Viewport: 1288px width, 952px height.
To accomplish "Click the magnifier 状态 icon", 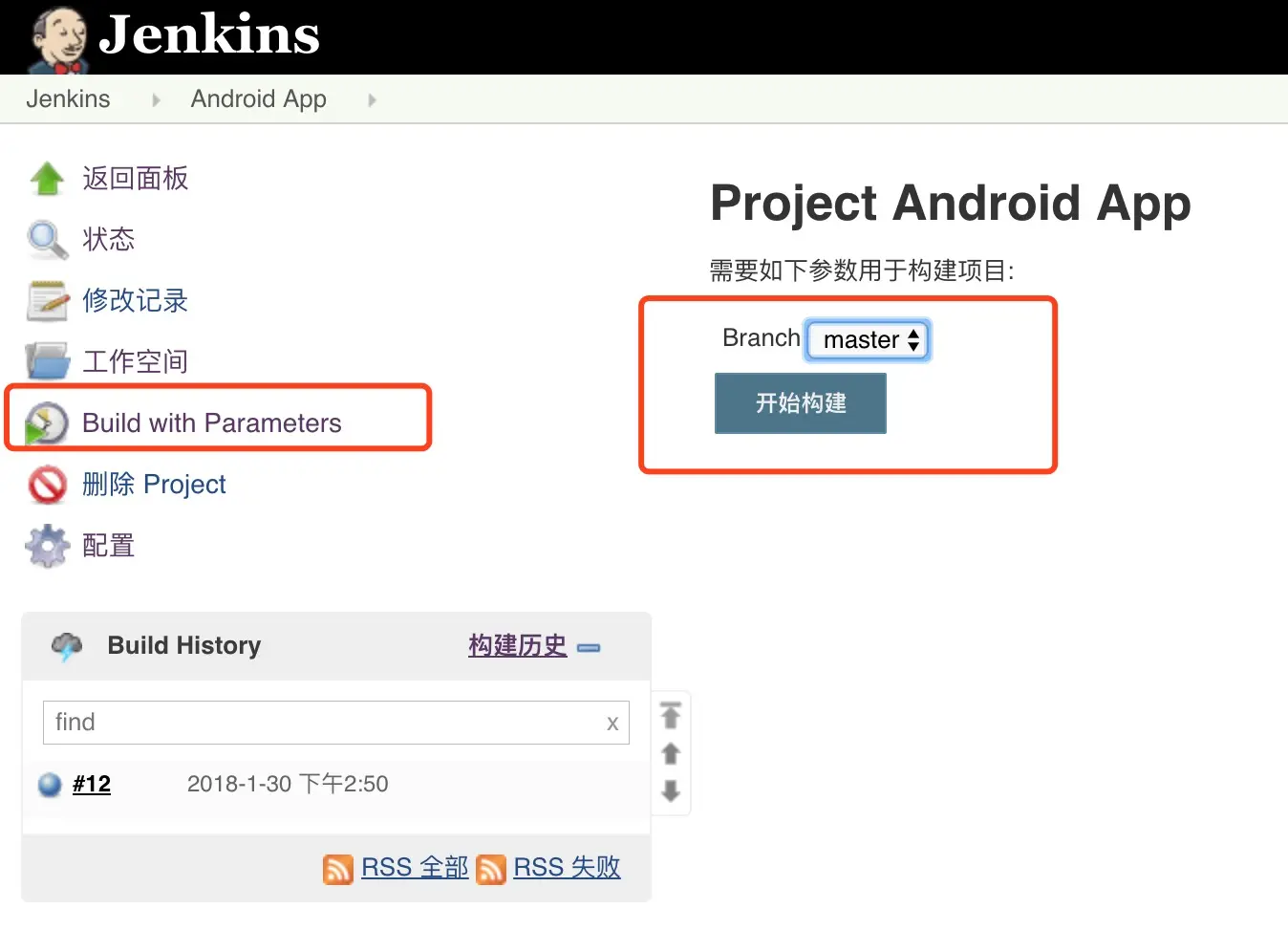I will pos(47,240).
